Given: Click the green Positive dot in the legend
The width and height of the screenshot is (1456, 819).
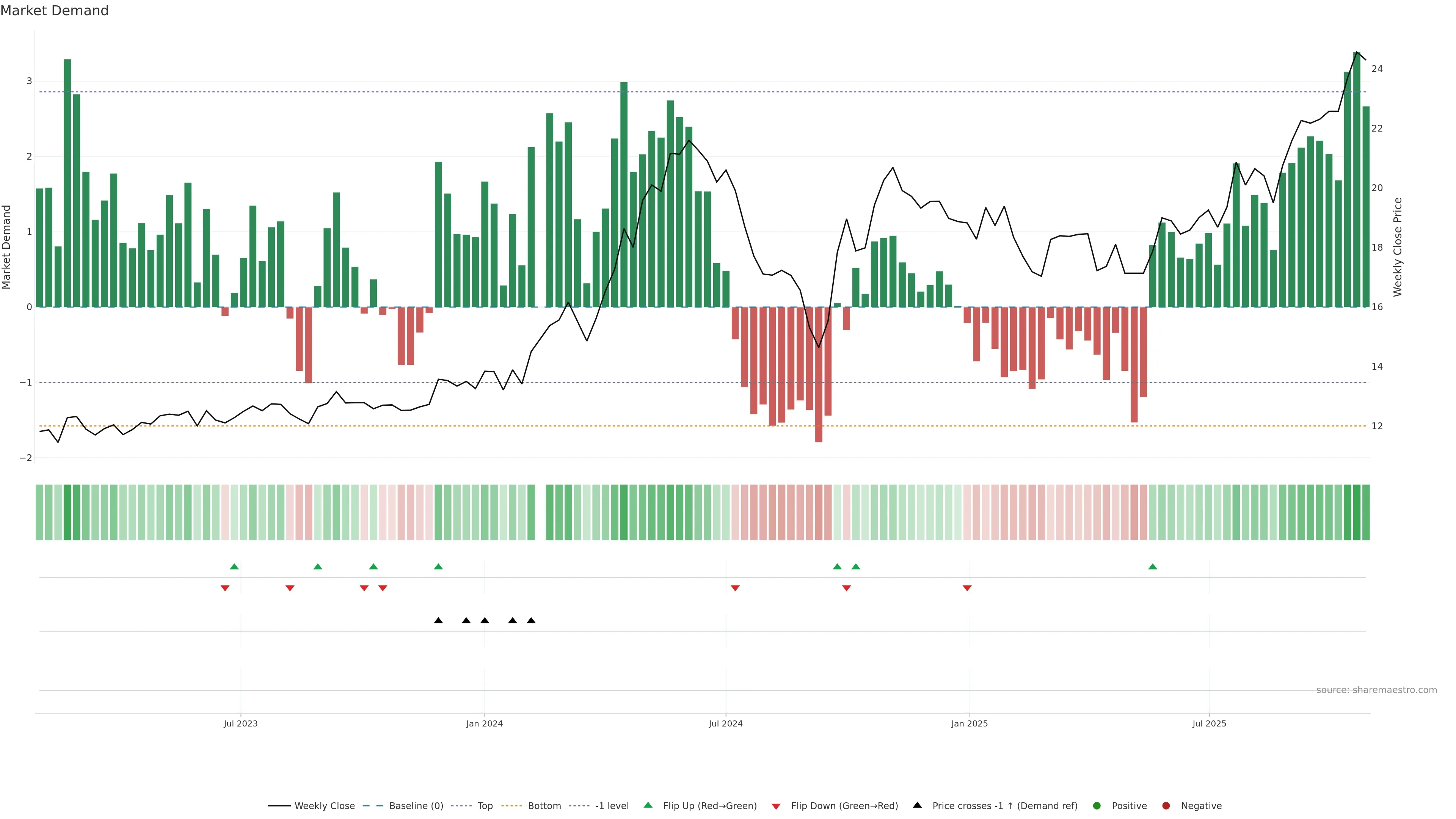Looking at the screenshot, I should 1097,806.
